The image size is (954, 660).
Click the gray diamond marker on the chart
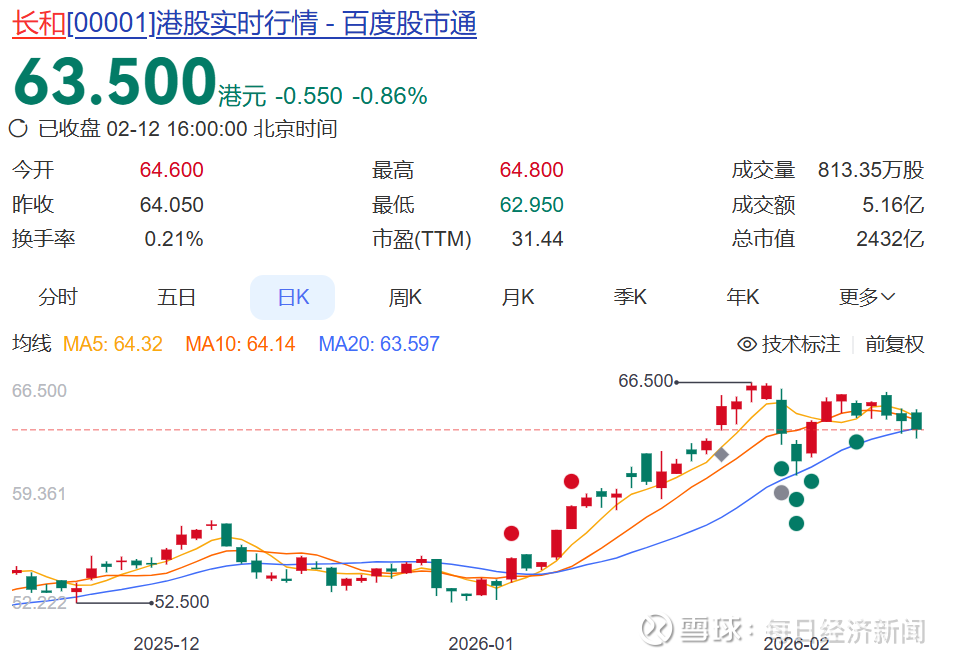pos(721,454)
